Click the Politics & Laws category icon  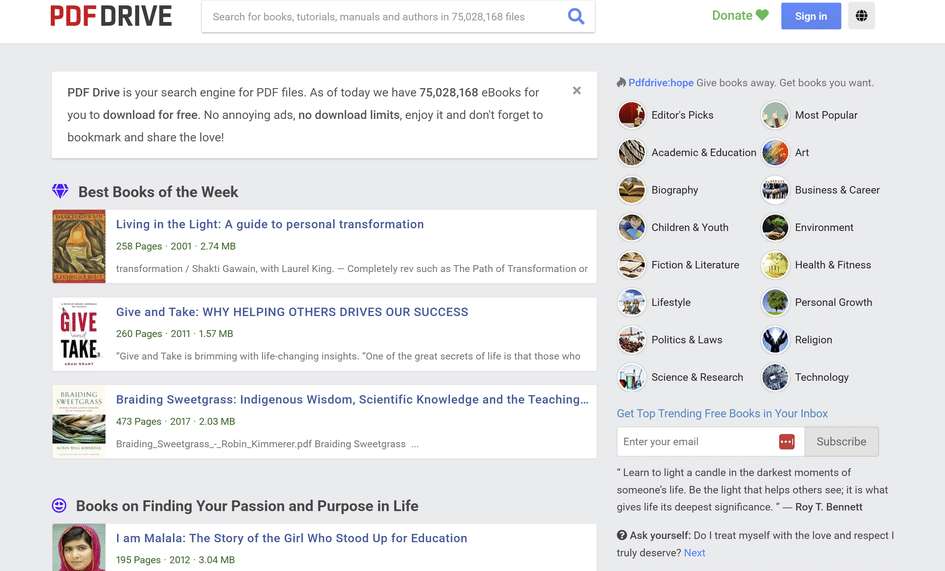tap(632, 339)
